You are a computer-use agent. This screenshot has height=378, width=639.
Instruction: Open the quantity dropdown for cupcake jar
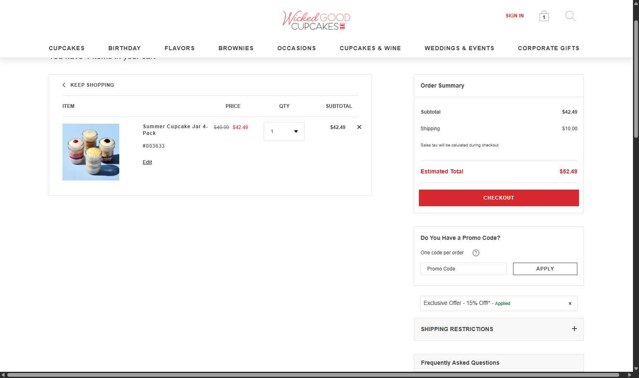[284, 132]
